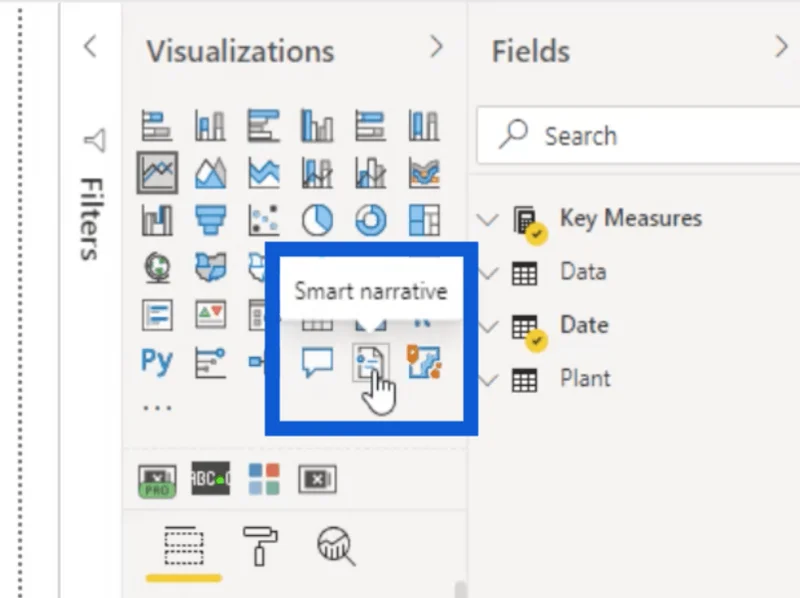Select the custom visual with PRO badge
The image size is (800, 598).
click(x=157, y=480)
